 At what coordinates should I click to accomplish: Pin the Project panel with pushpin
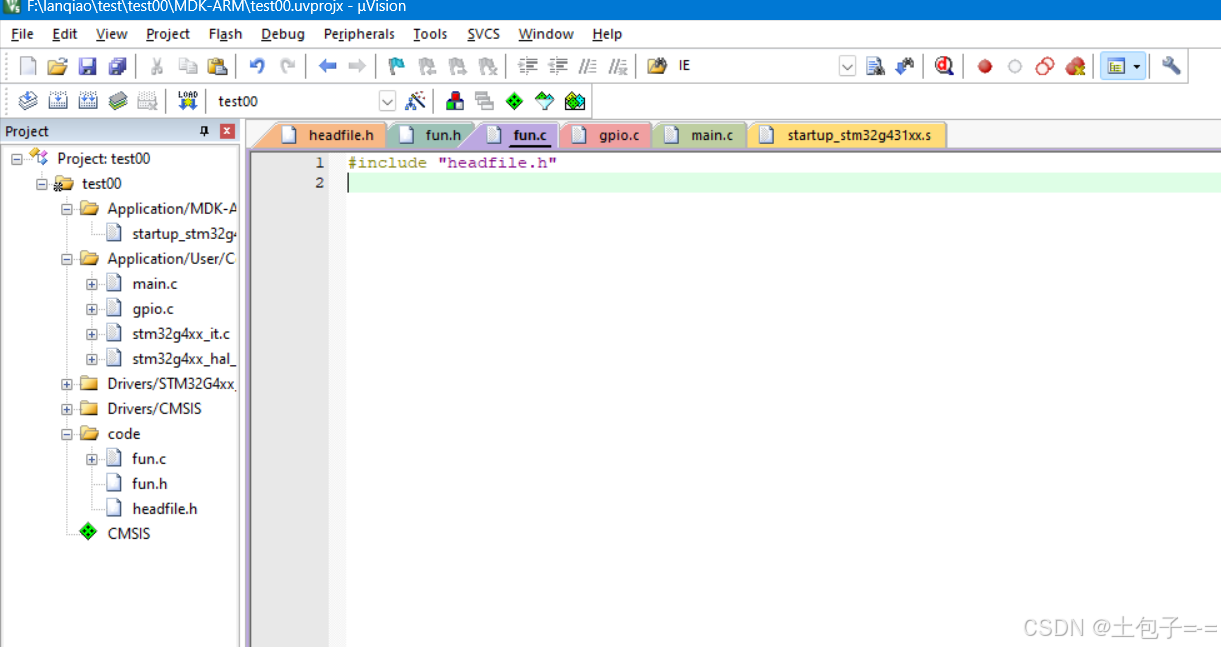[205, 131]
